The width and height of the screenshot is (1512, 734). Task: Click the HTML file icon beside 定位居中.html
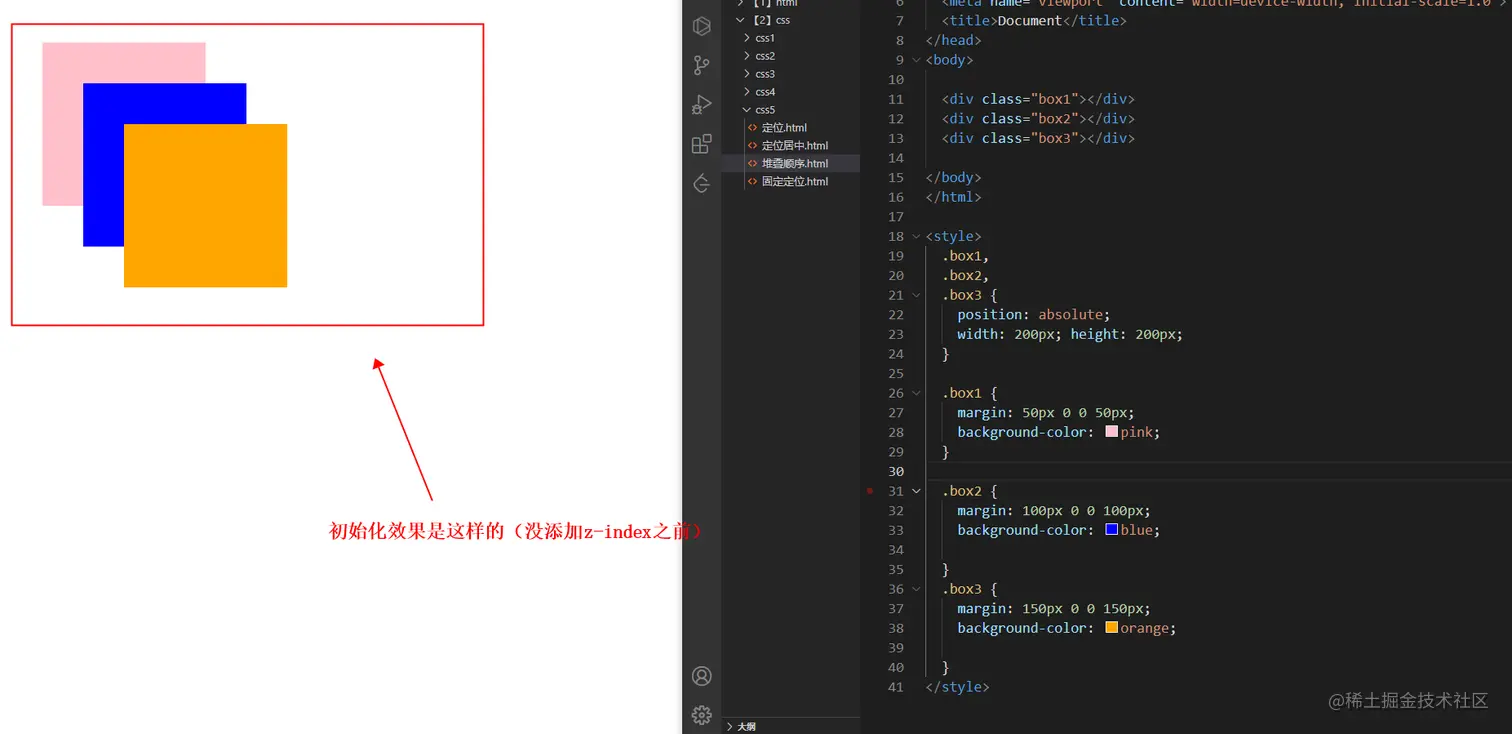point(753,146)
